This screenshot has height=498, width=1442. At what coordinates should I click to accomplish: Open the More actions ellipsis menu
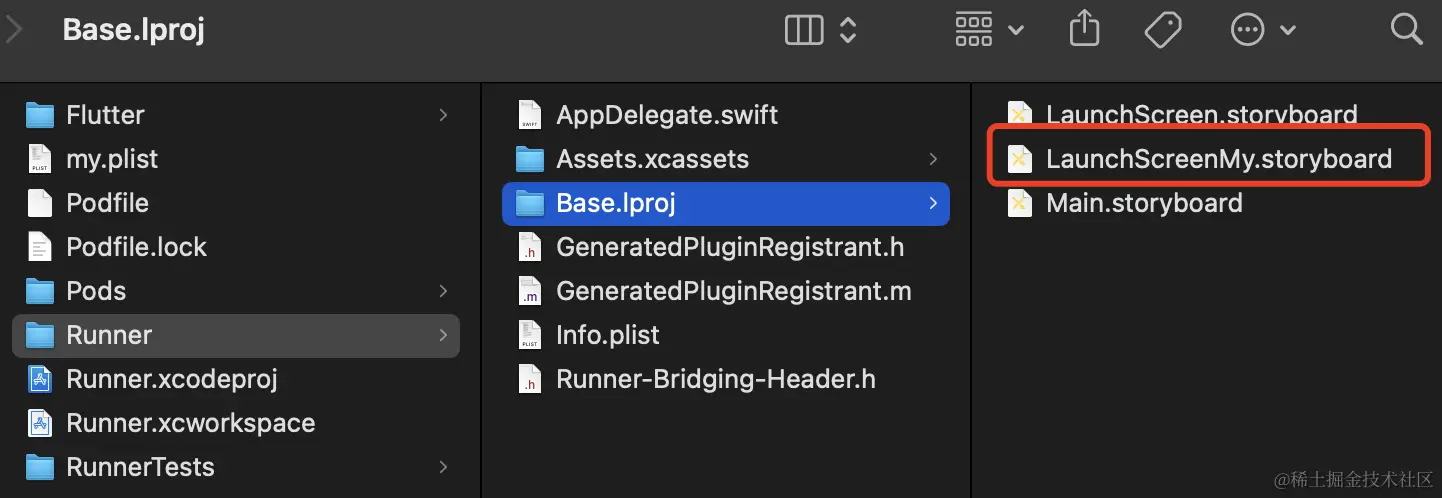click(x=1262, y=30)
